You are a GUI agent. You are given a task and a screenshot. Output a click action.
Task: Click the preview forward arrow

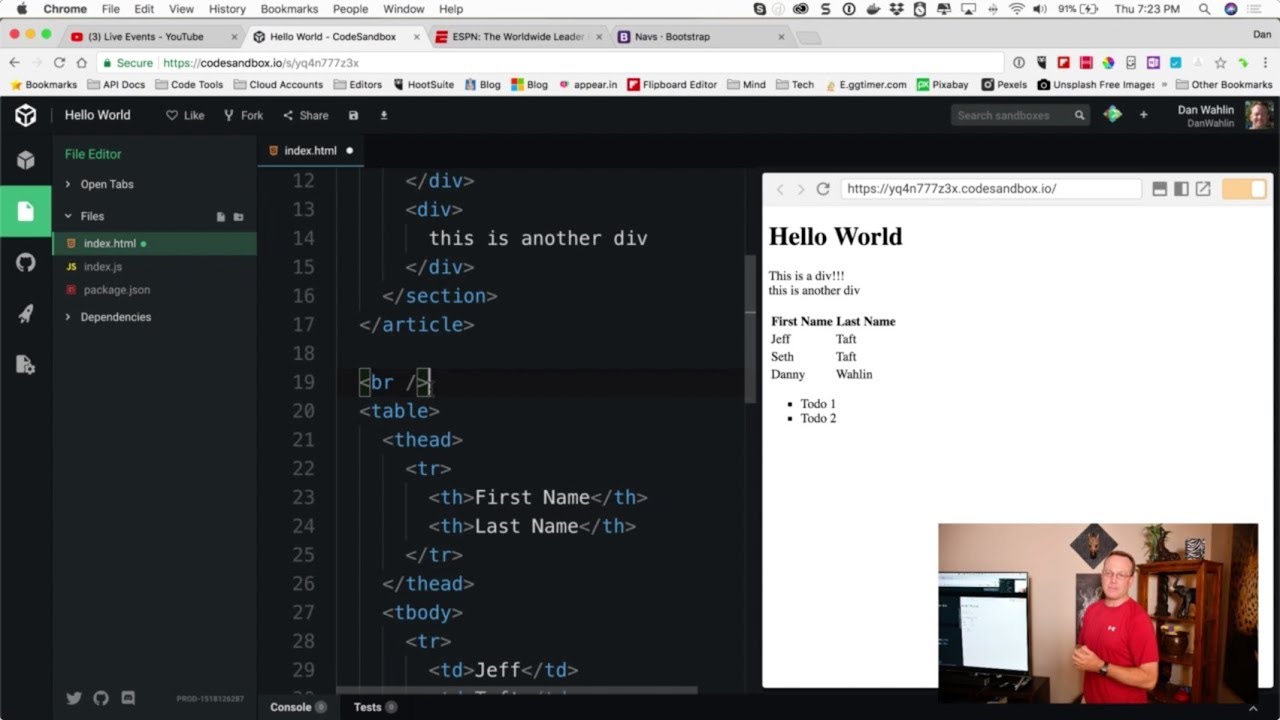coord(800,189)
